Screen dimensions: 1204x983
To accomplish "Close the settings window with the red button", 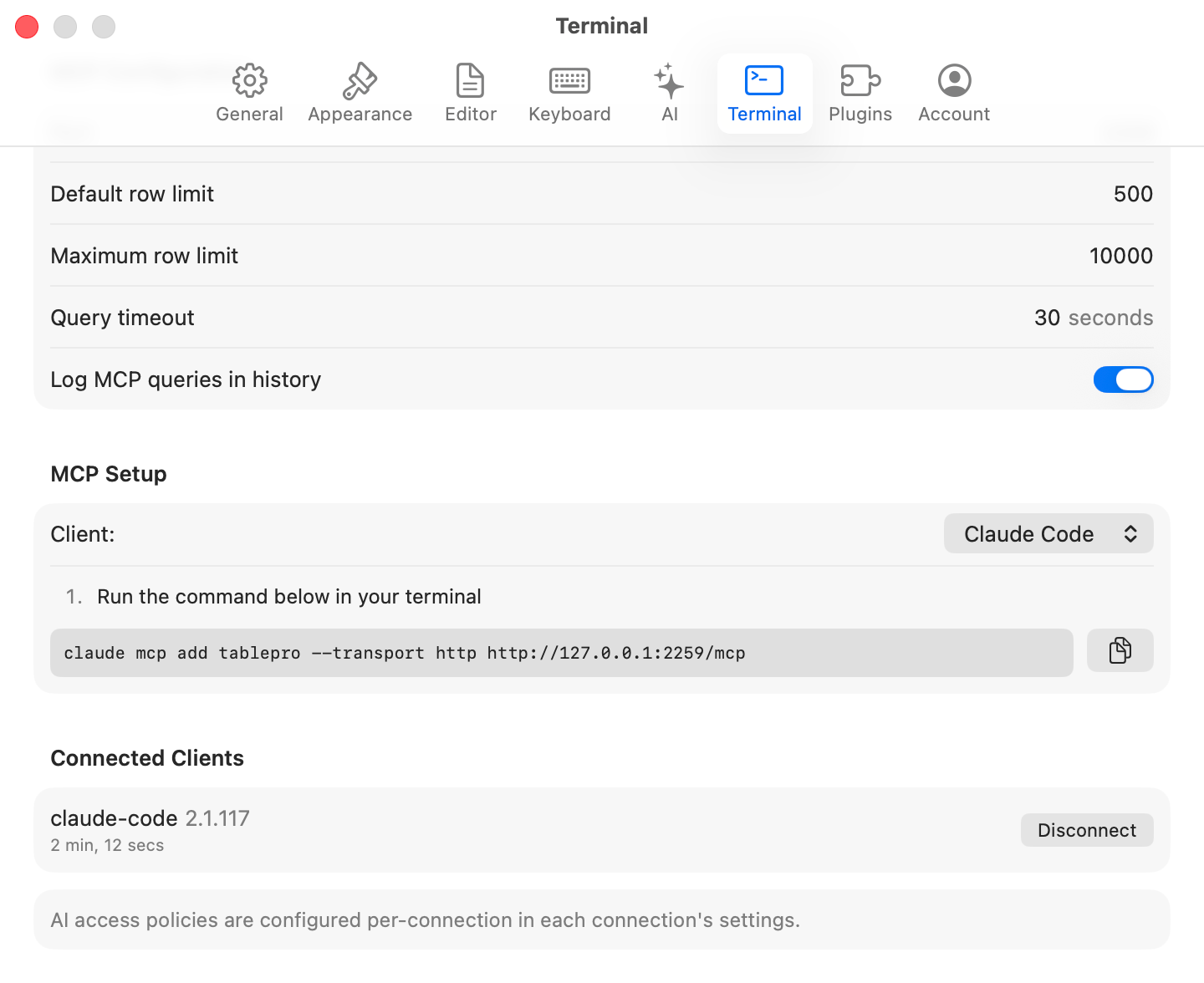I will point(27,27).
